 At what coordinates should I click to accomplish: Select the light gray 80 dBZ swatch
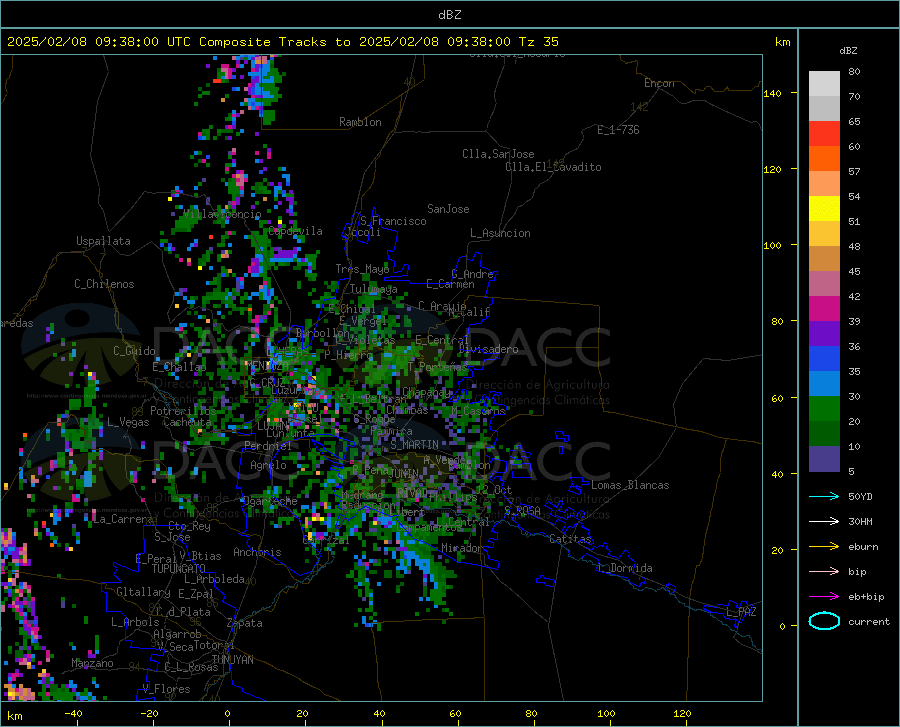[824, 84]
